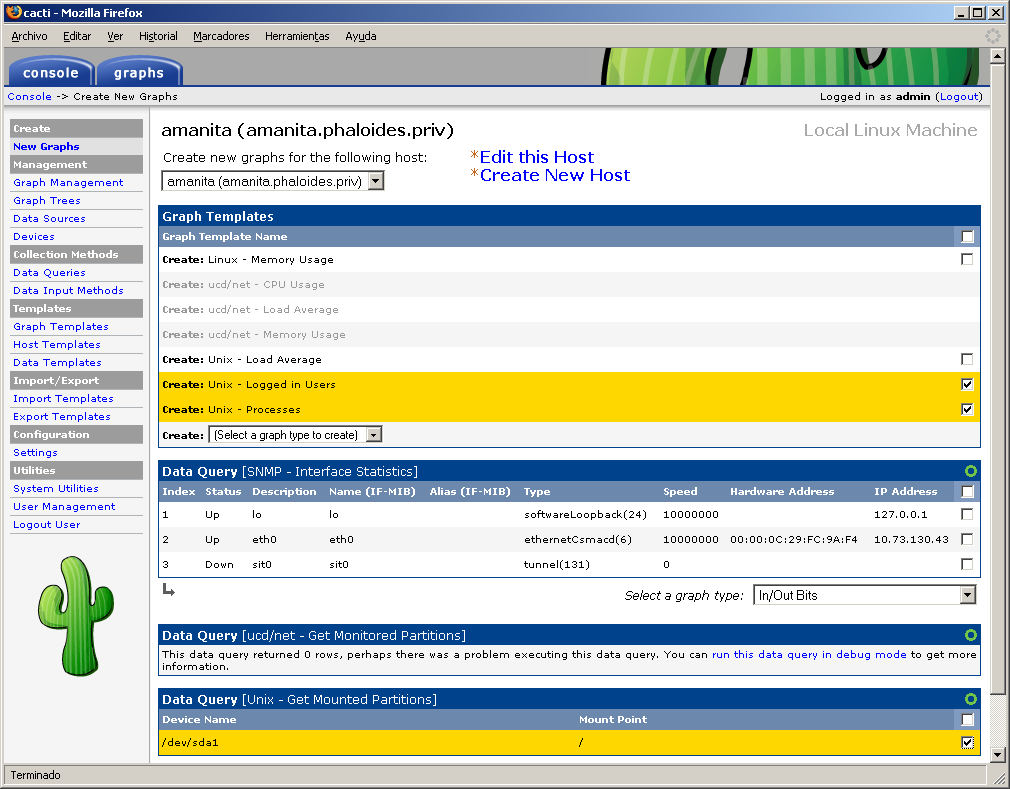The height and width of the screenshot is (789, 1010).
Task: Open User Management in sidebar
Action: point(64,507)
